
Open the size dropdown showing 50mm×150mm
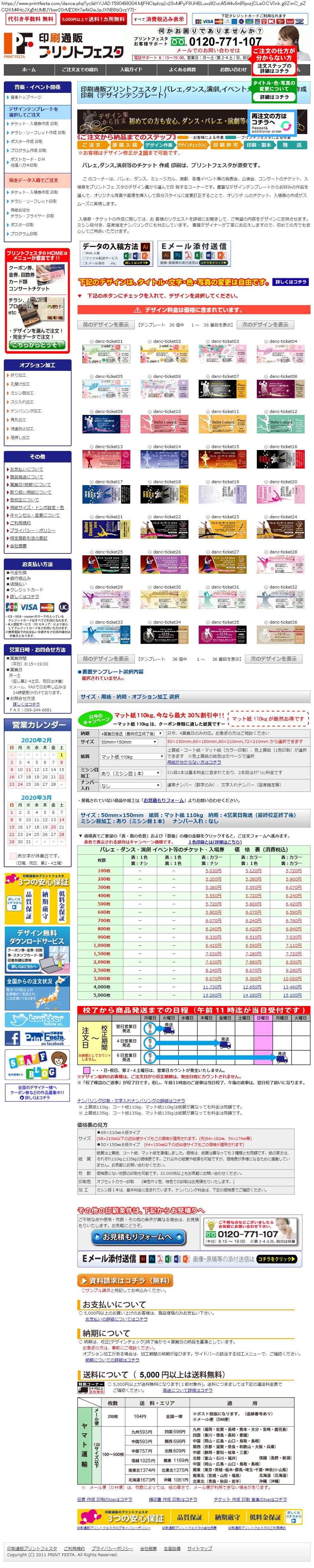(132, 742)
